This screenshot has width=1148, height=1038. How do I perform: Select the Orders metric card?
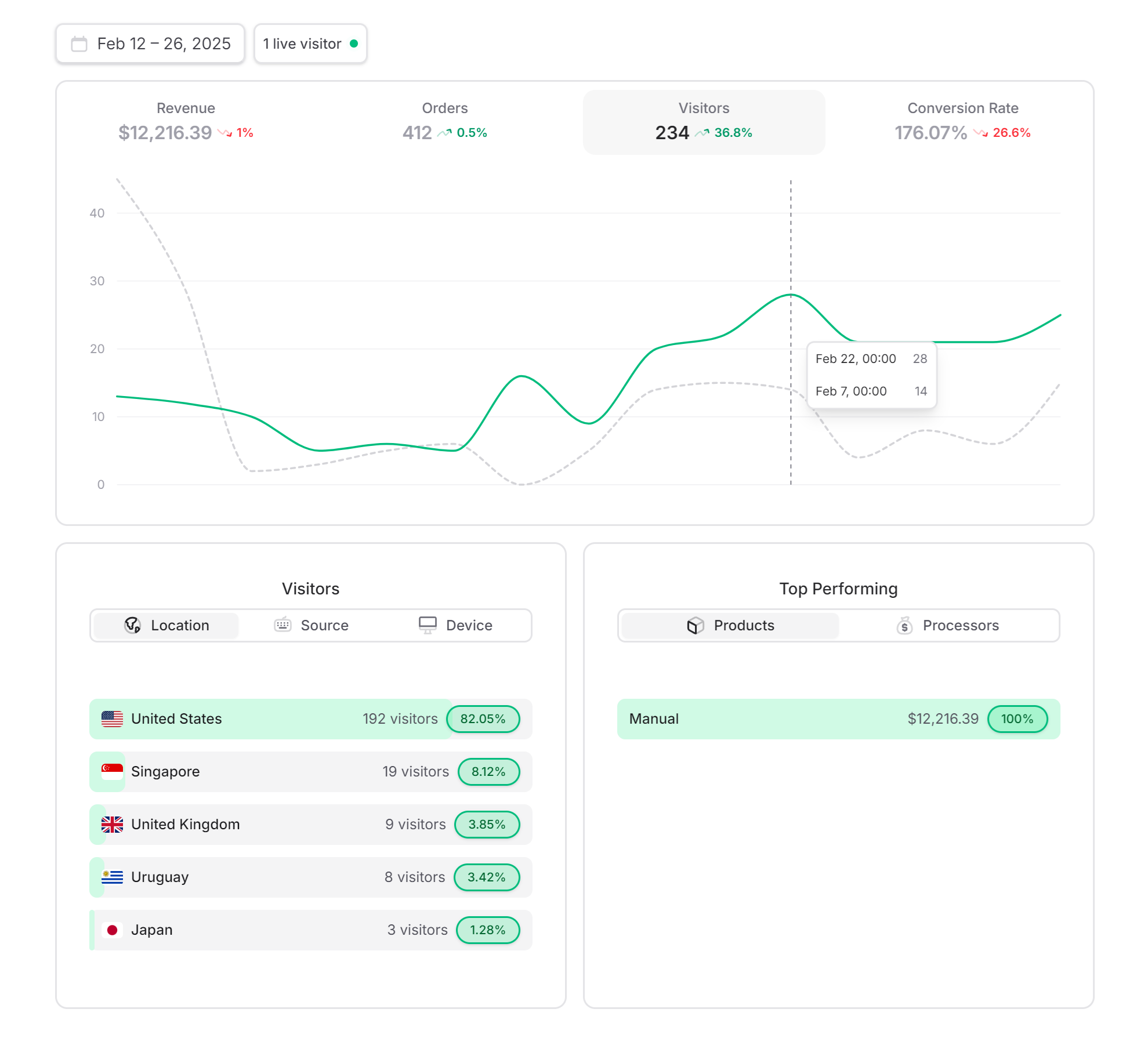tap(445, 122)
